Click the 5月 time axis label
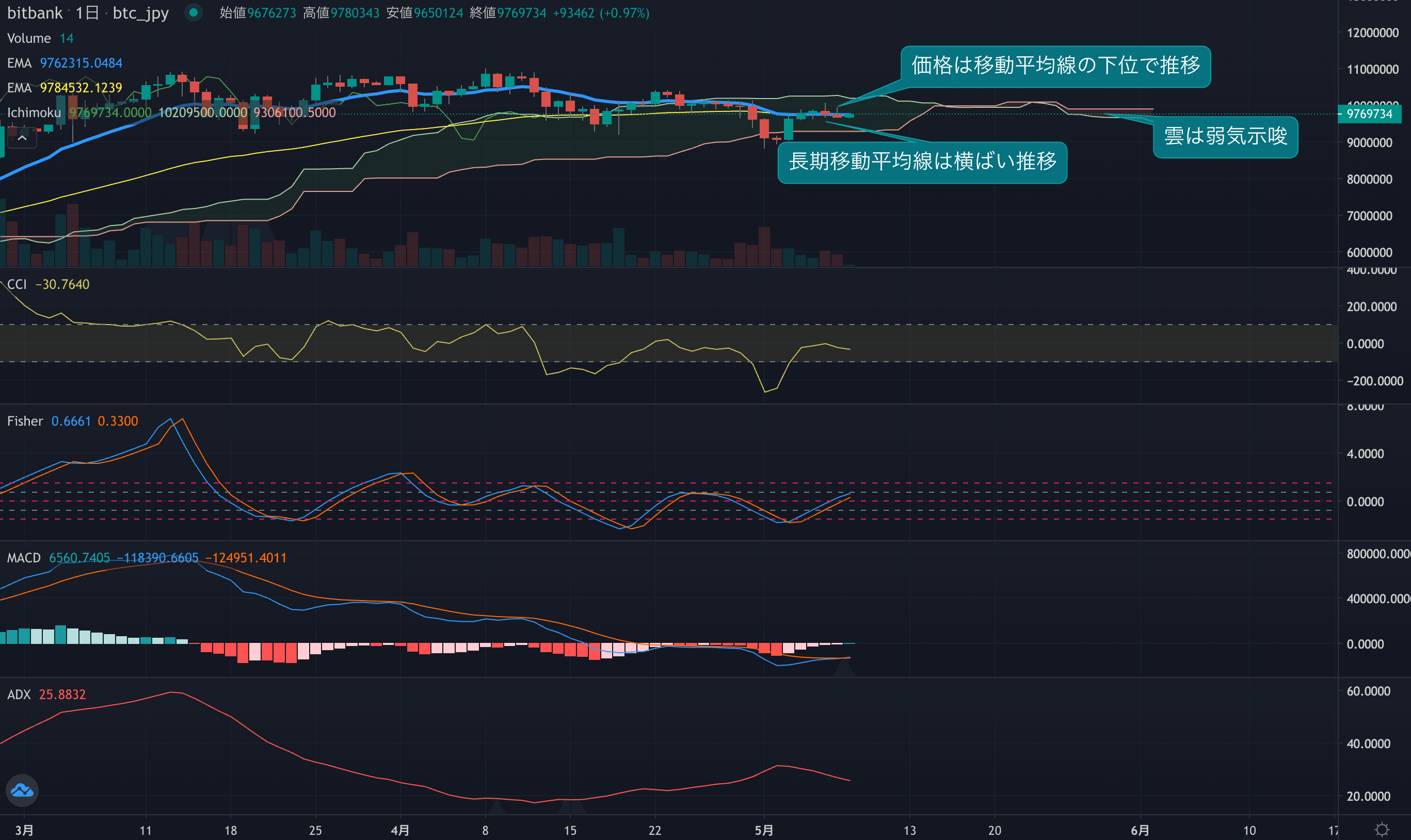Image resolution: width=1411 pixels, height=840 pixels. click(x=764, y=830)
